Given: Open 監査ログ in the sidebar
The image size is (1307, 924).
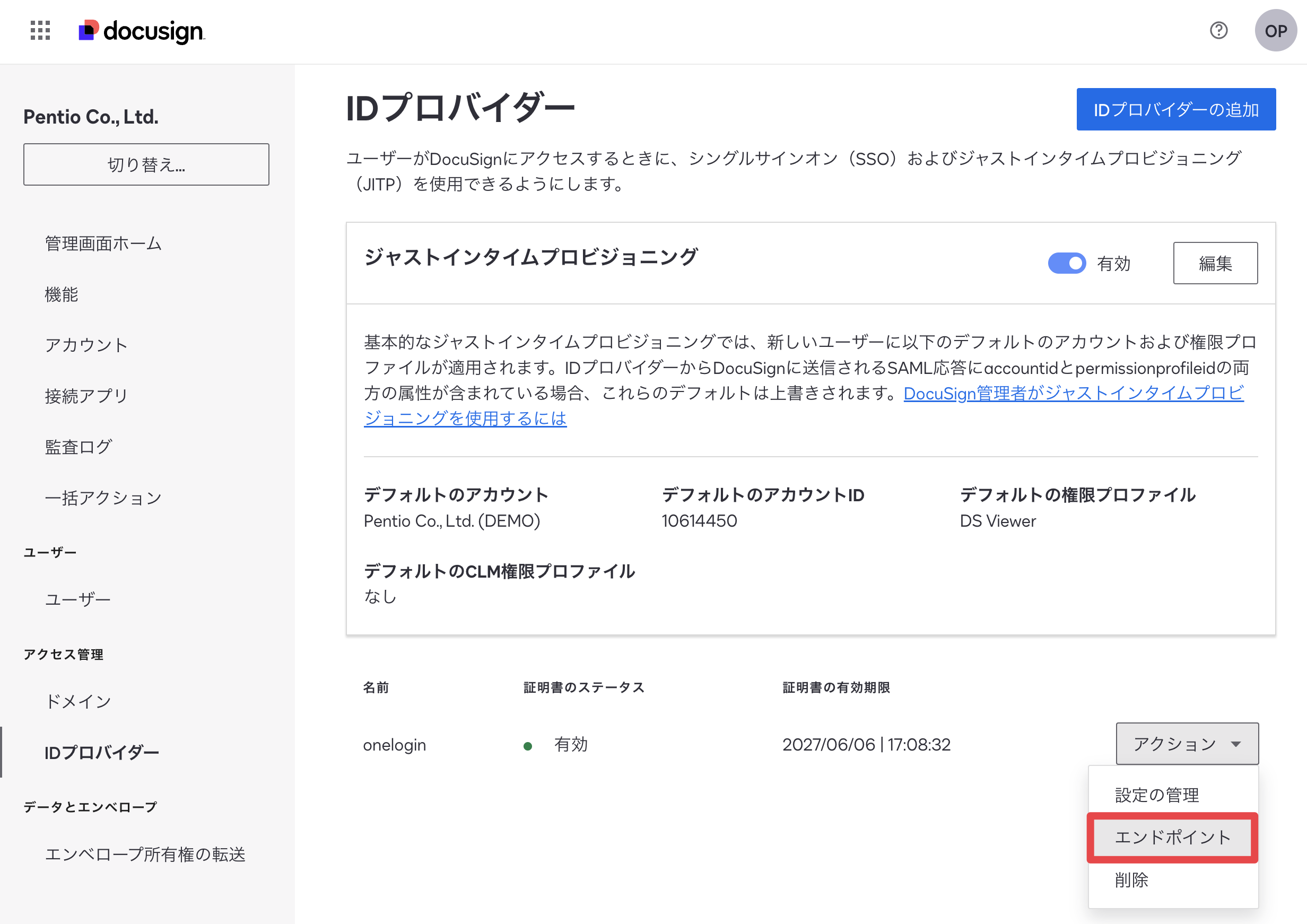Looking at the screenshot, I should (x=79, y=447).
